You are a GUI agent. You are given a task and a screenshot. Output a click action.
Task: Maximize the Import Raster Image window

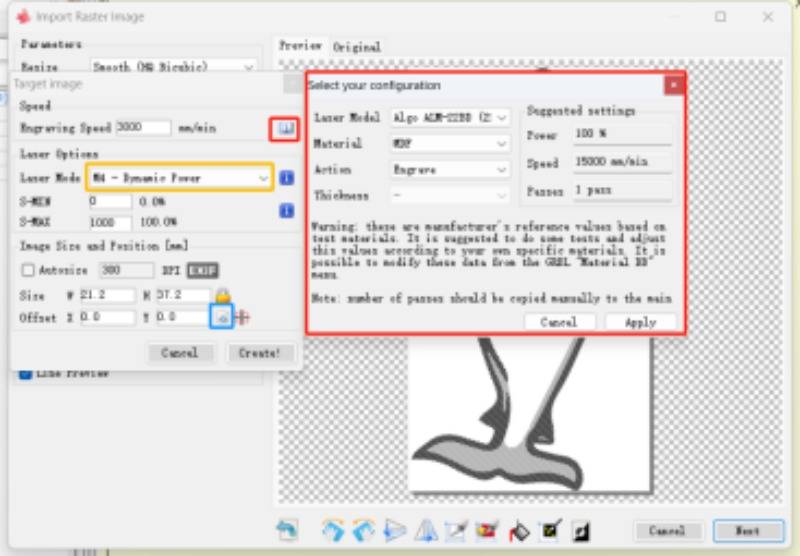click(720, 17)
